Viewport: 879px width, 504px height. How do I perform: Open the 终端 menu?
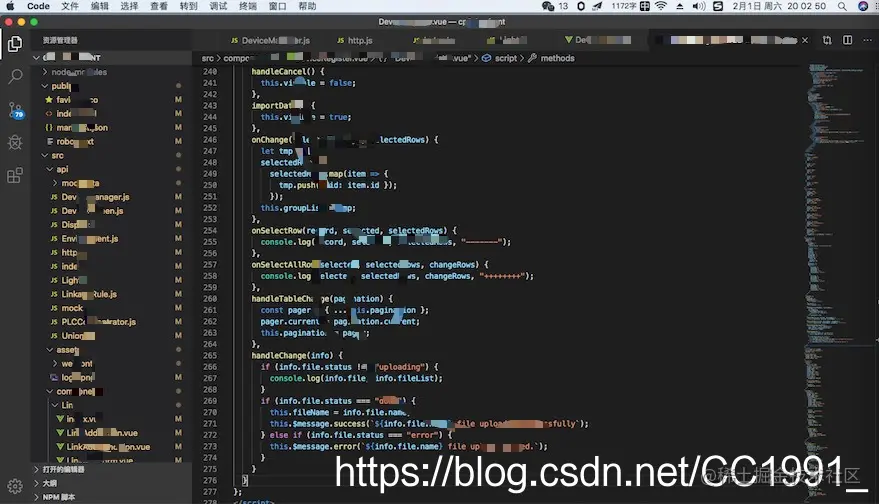coord(248,6)
